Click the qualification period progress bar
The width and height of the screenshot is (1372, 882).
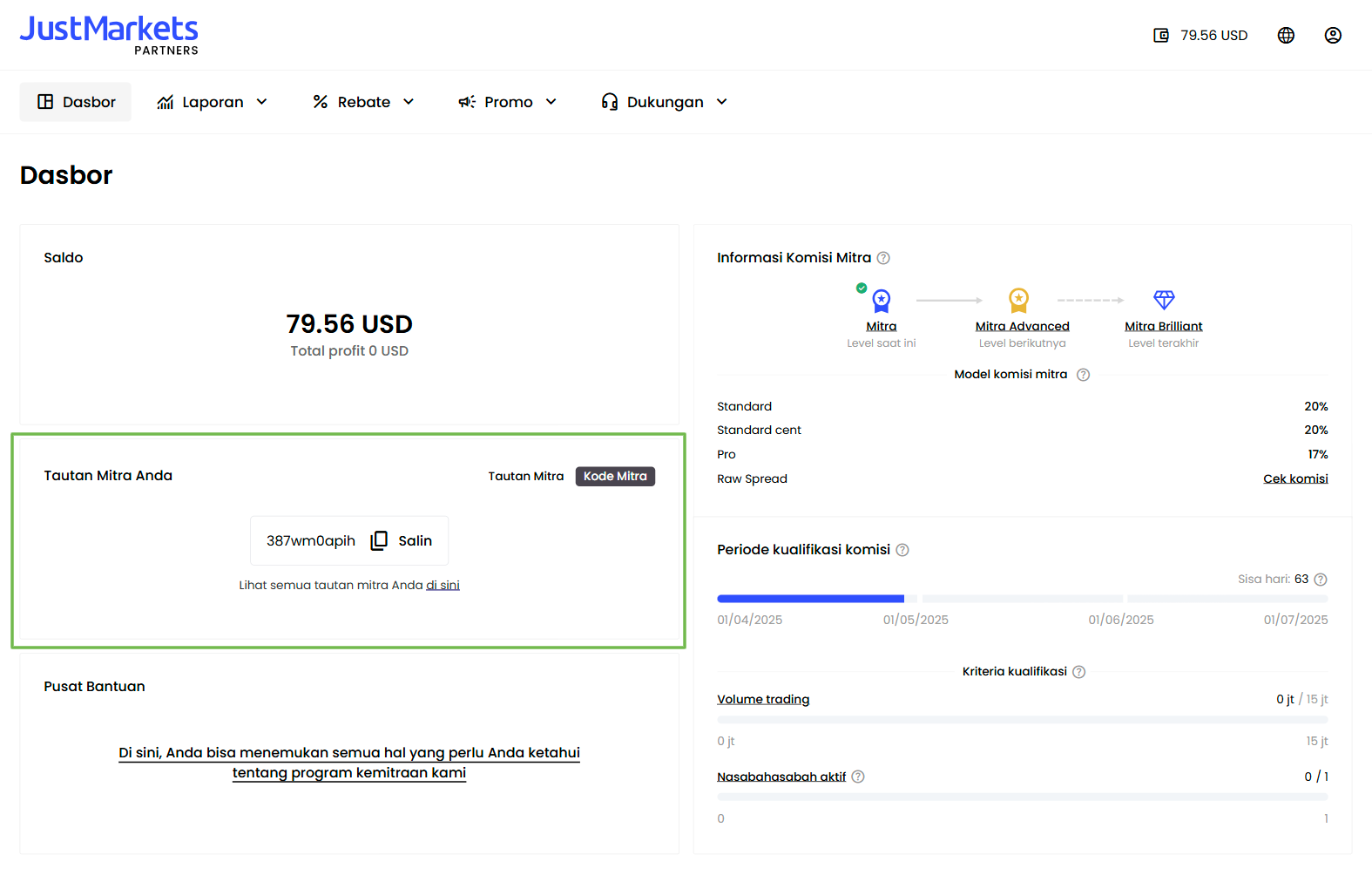[1023, 599]
